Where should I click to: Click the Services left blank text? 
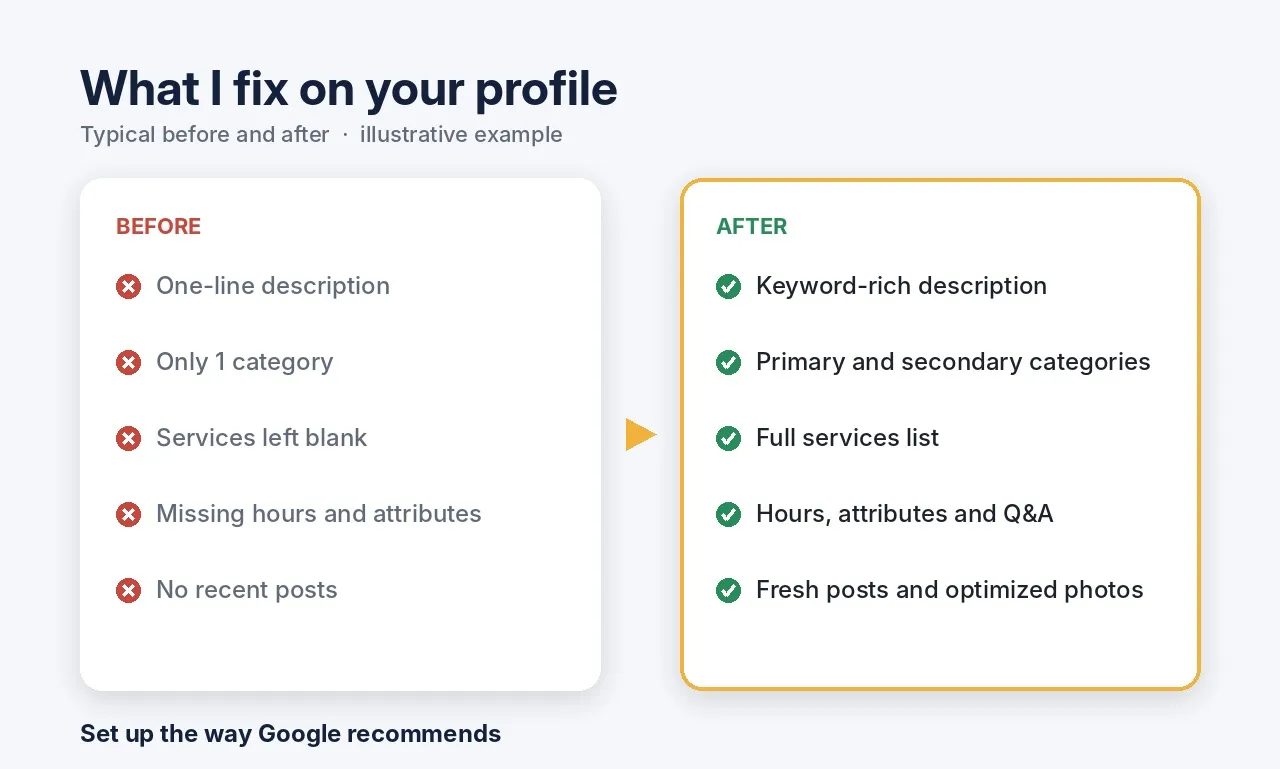(x=261, y=438)
